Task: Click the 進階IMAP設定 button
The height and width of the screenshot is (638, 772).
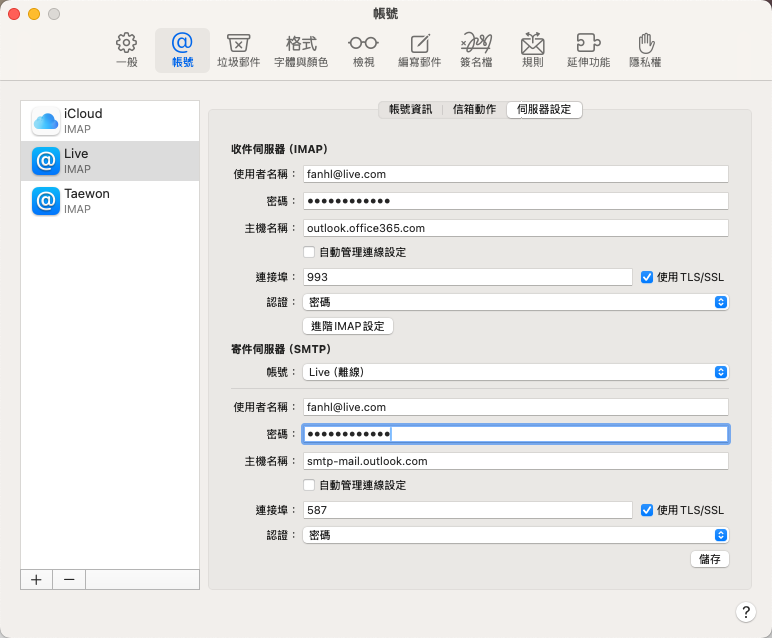Action: (x=348, y=326)
